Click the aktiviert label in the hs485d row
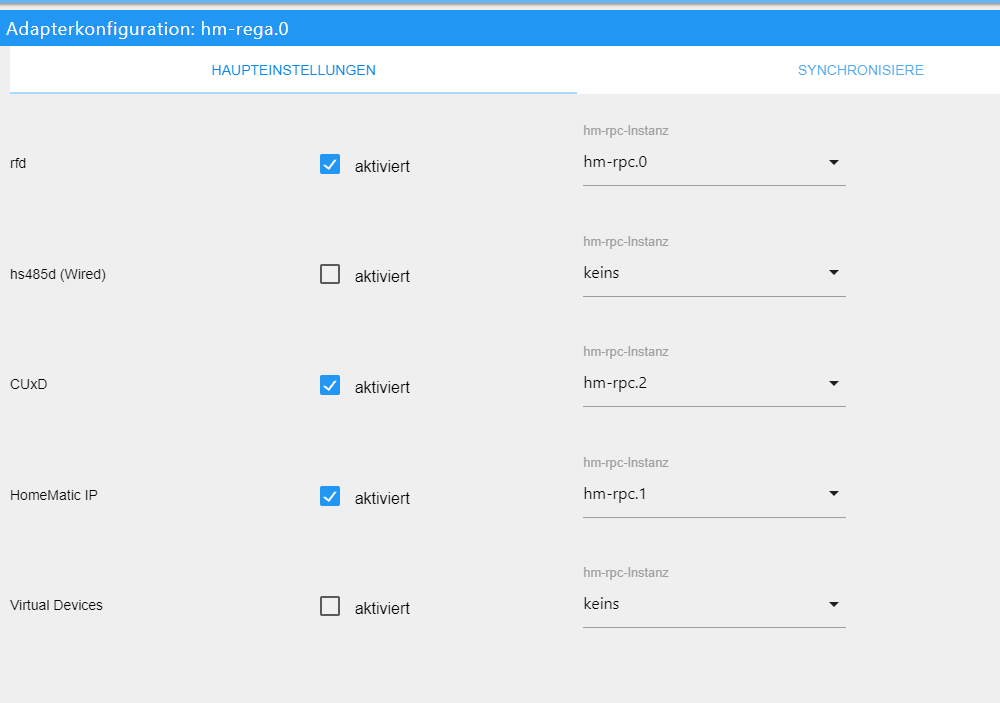This screenshot has width=1000, height=703. [382, 276]
